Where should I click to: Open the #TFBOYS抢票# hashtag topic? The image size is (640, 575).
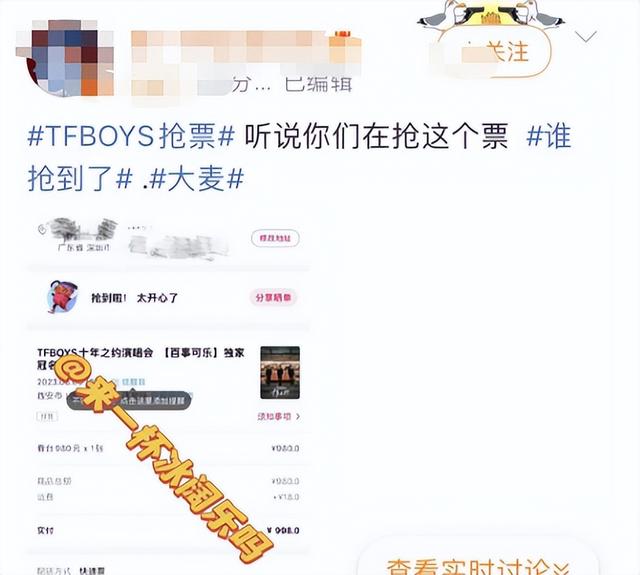[131, 136]
